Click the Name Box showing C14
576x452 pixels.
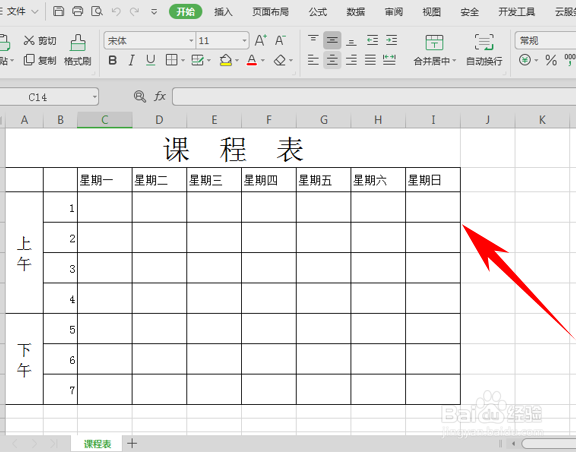point(49,97)
